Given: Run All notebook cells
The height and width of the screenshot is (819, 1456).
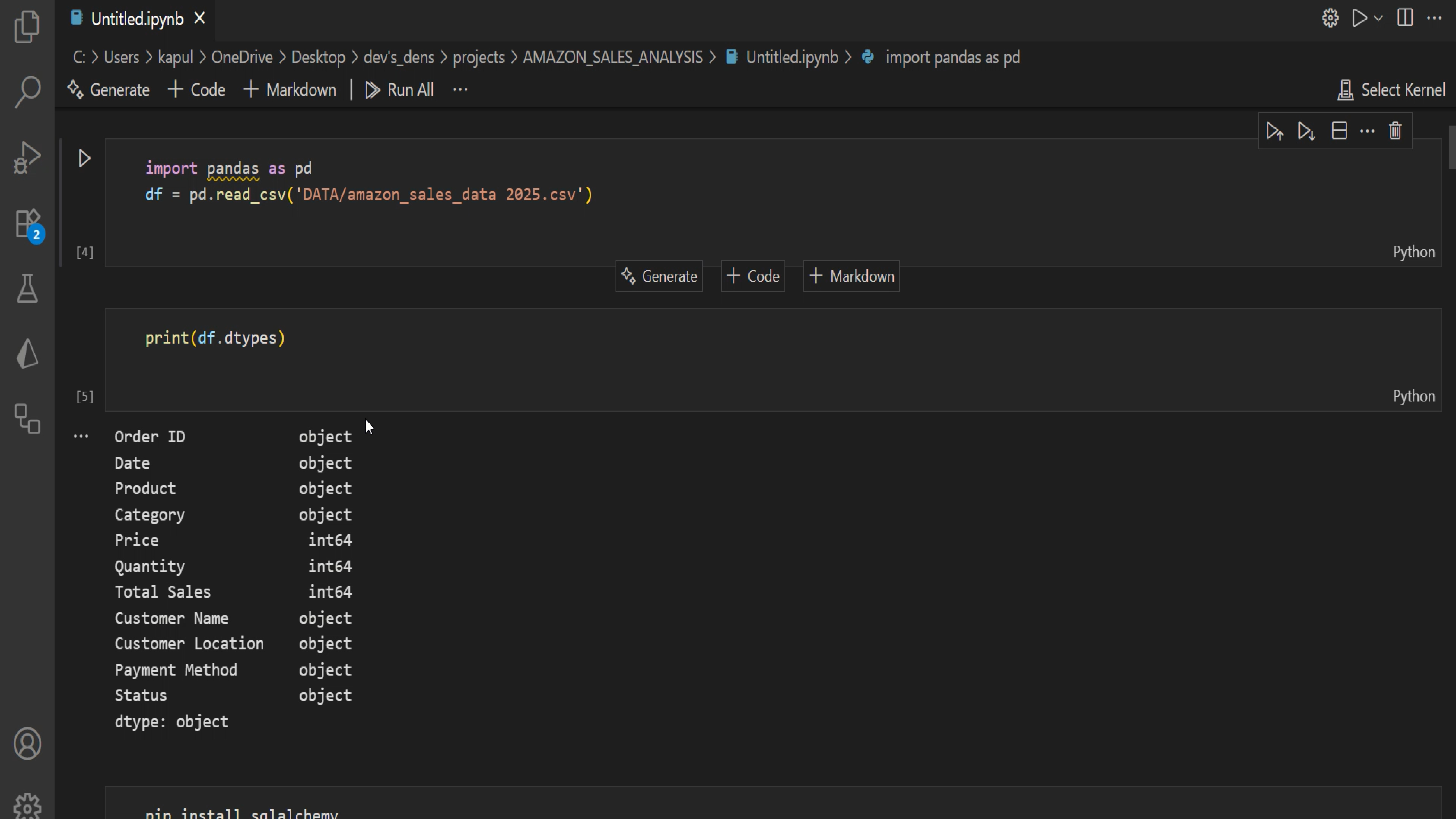Looking at the screenshot, I should [x=400, y=90].
